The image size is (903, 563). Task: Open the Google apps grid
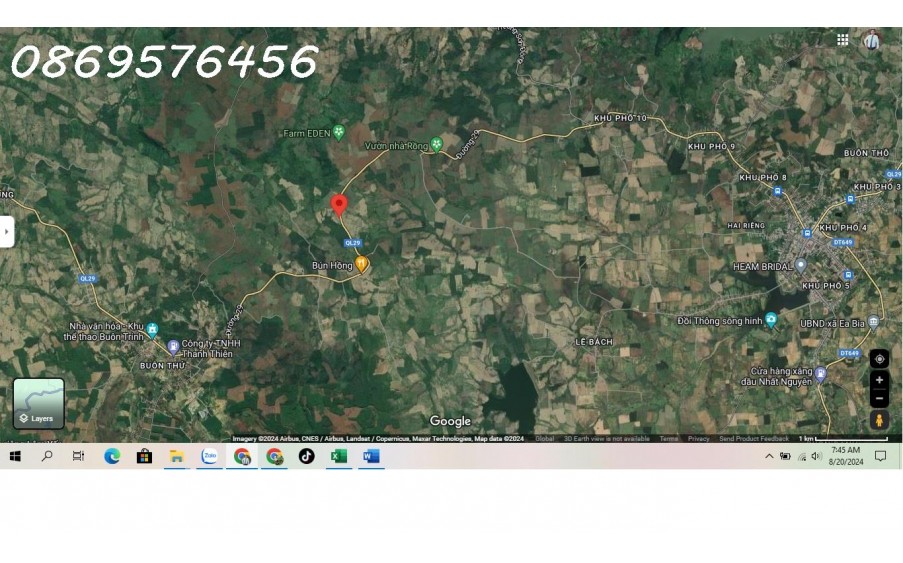(843, 40)
